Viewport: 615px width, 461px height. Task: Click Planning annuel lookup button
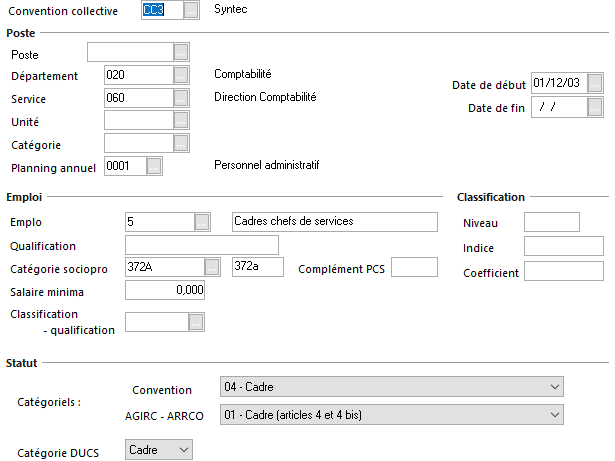pos(154,167)
